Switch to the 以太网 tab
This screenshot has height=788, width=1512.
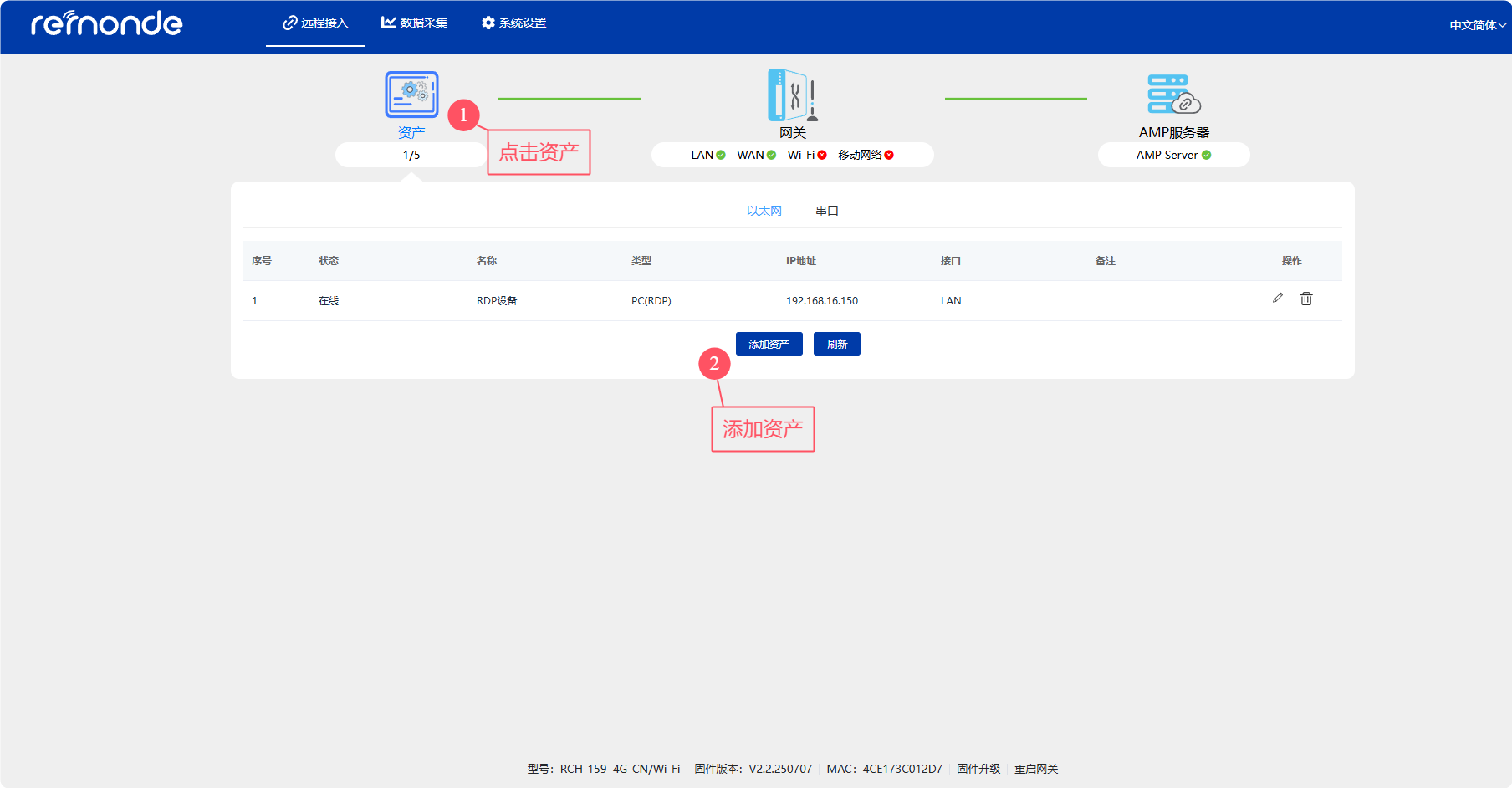pyautogui.click(x=764, y=211)
